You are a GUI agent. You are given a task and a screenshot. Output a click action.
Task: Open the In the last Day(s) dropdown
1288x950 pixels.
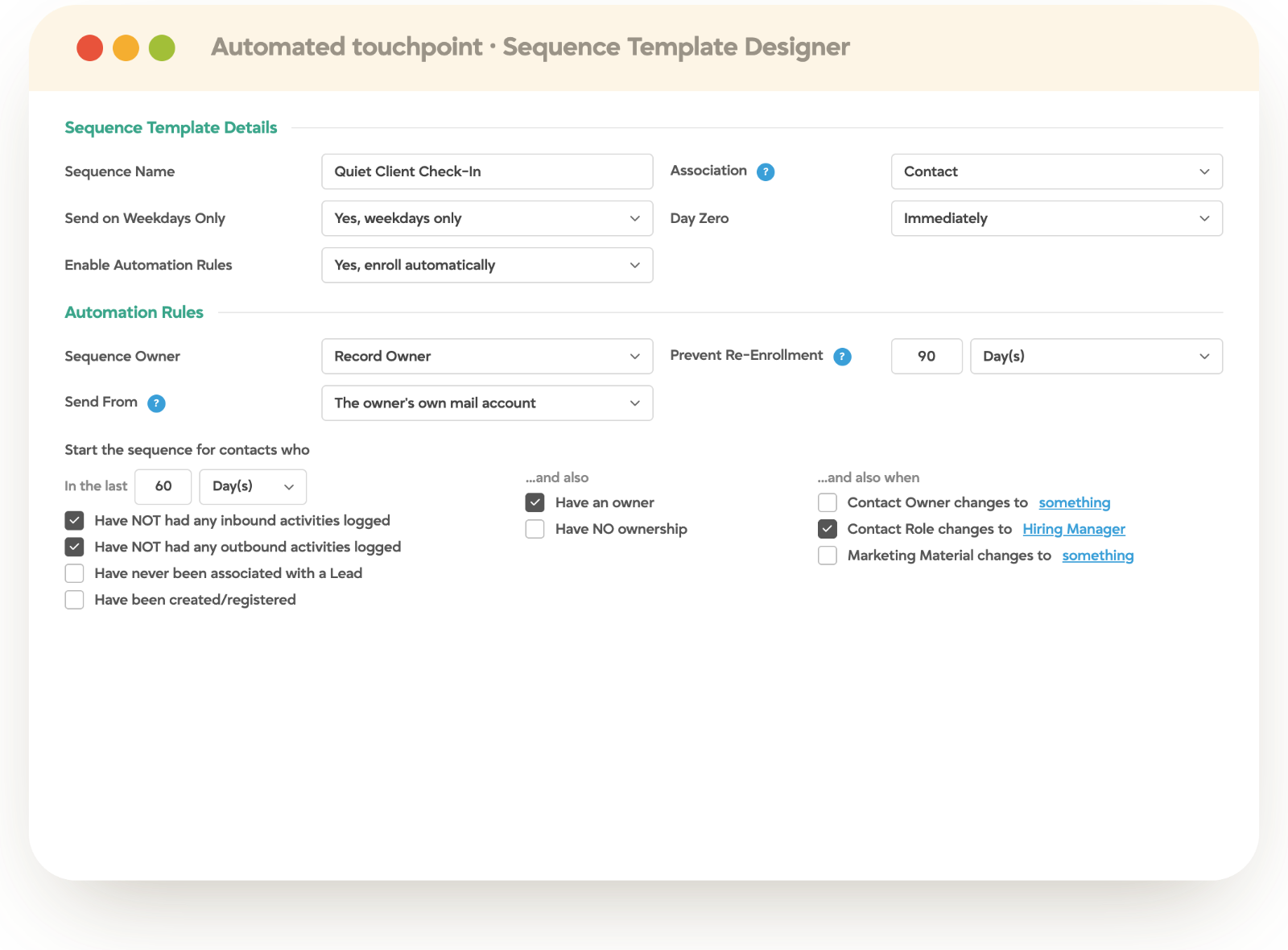(253, 486)
